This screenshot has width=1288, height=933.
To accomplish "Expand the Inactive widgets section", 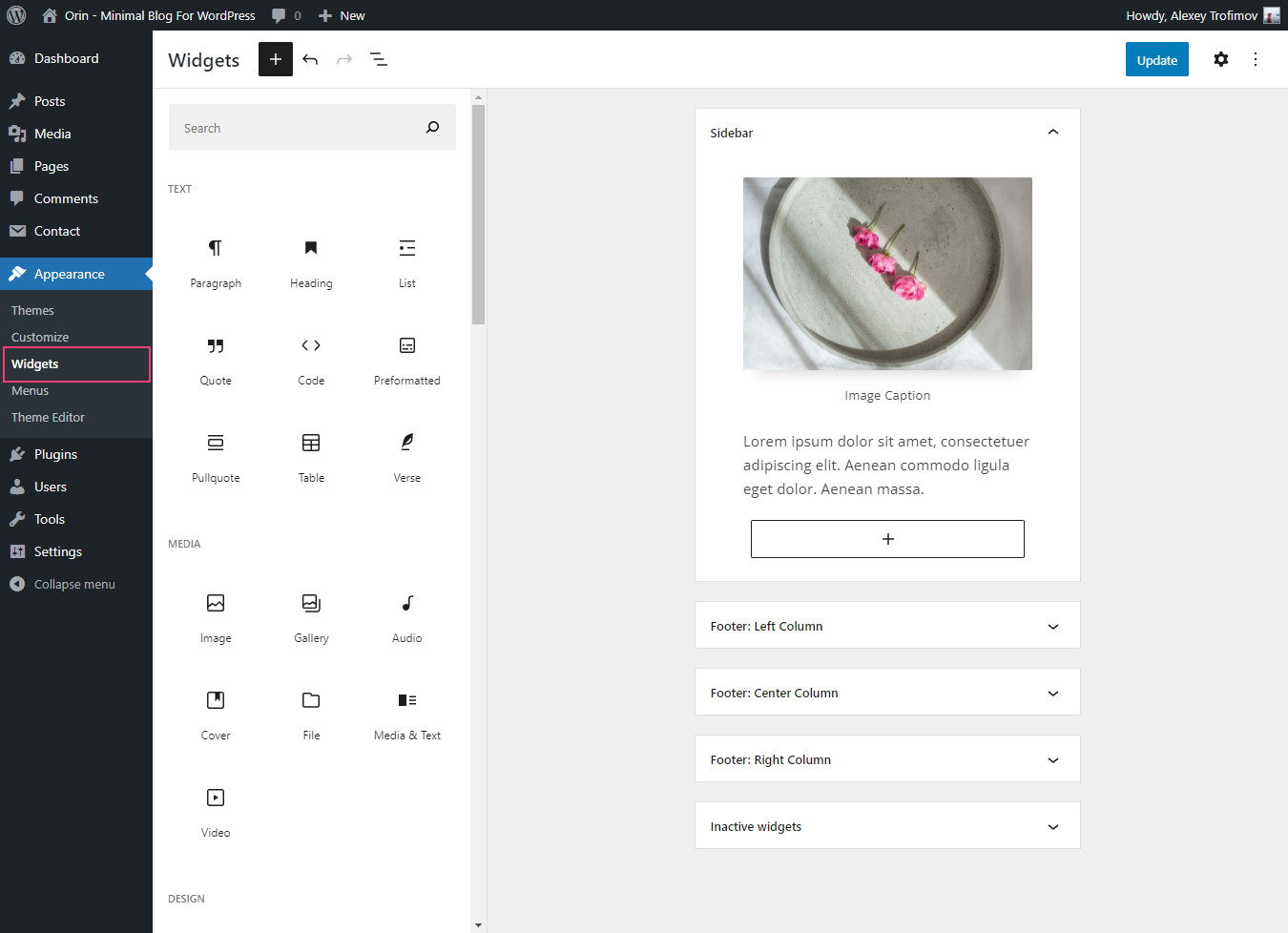I will point(1052,825).
